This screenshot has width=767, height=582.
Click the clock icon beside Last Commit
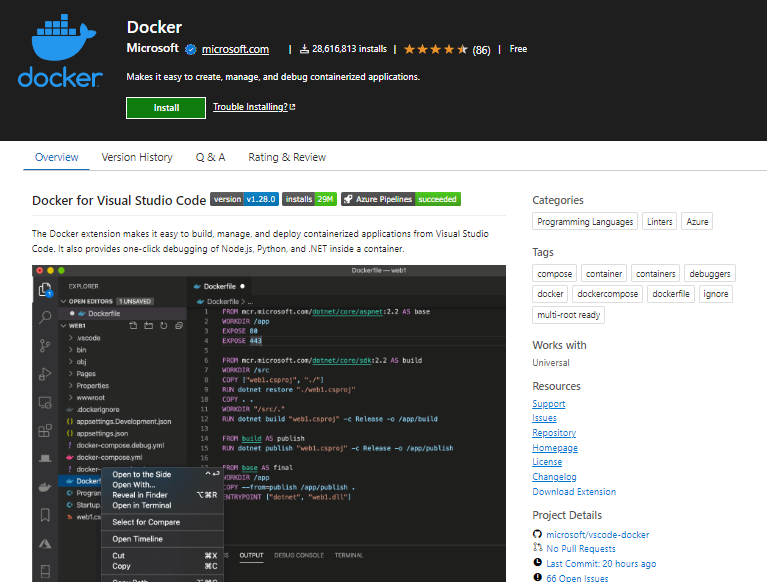coord(537,562)
